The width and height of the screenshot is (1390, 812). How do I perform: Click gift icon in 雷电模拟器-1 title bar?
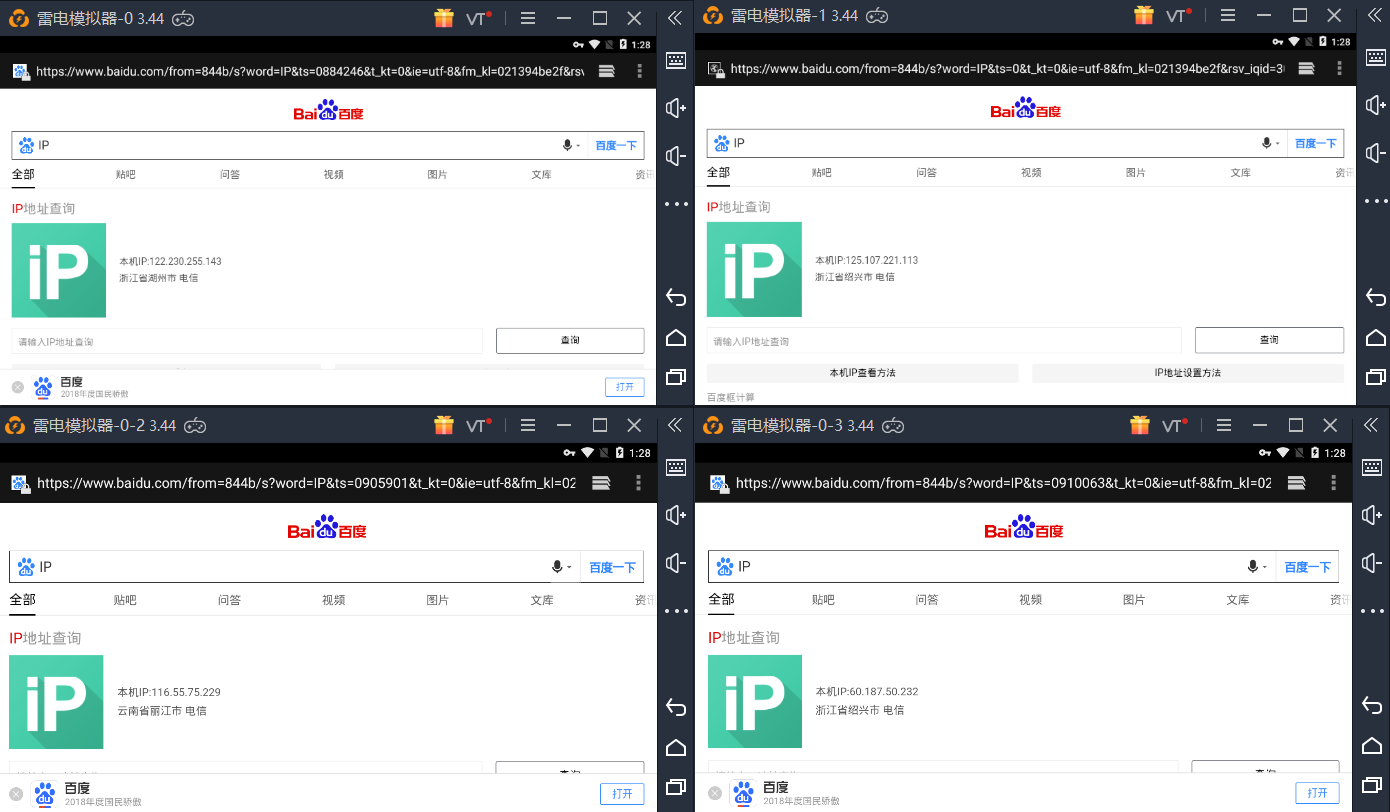point(1144,15)
